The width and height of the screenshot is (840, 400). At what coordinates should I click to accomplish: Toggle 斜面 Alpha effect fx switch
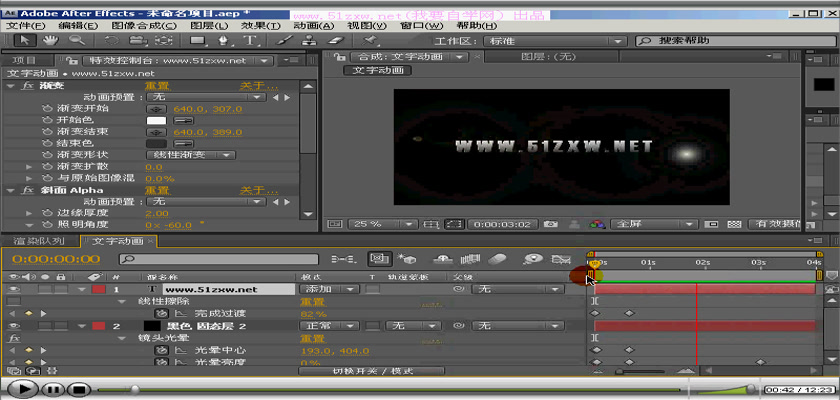coord(28,190)
